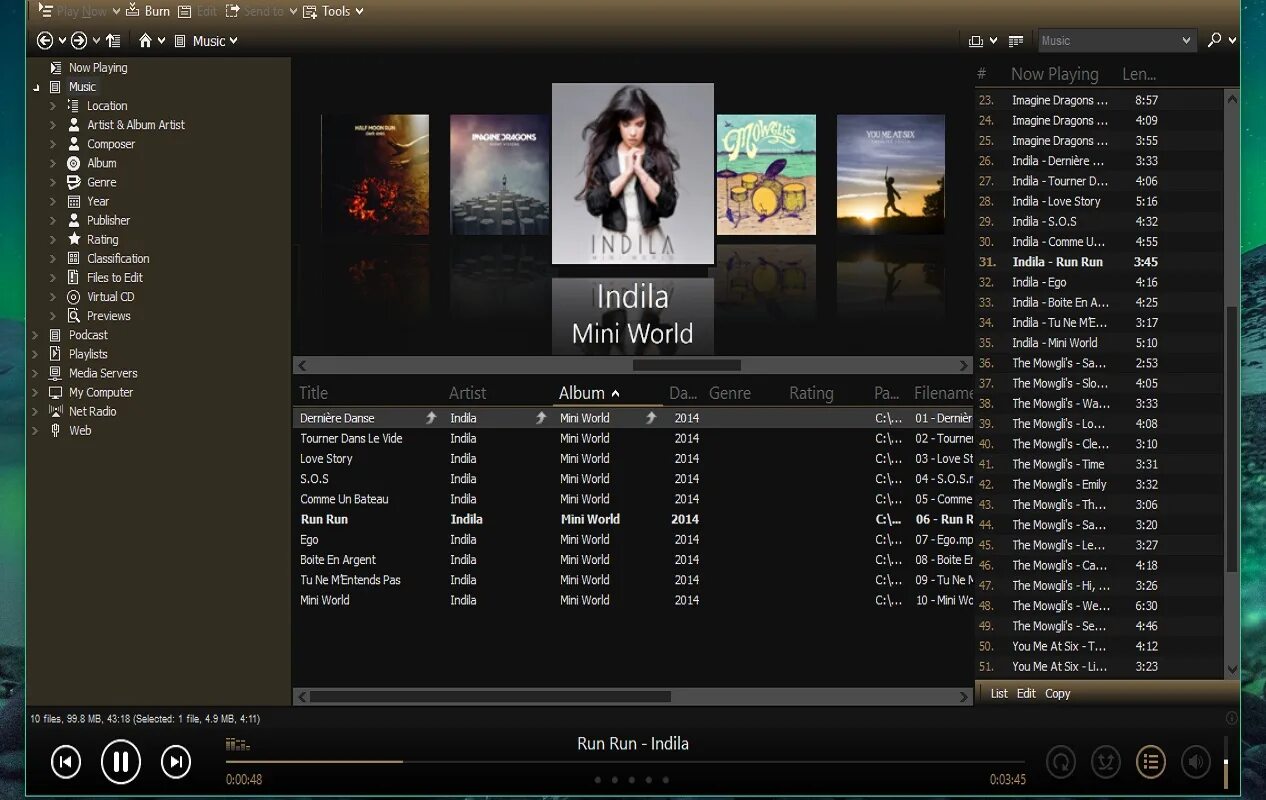Expand the Podcast node
Viewport: 1266px width, 800px height.
click(35, 335)
